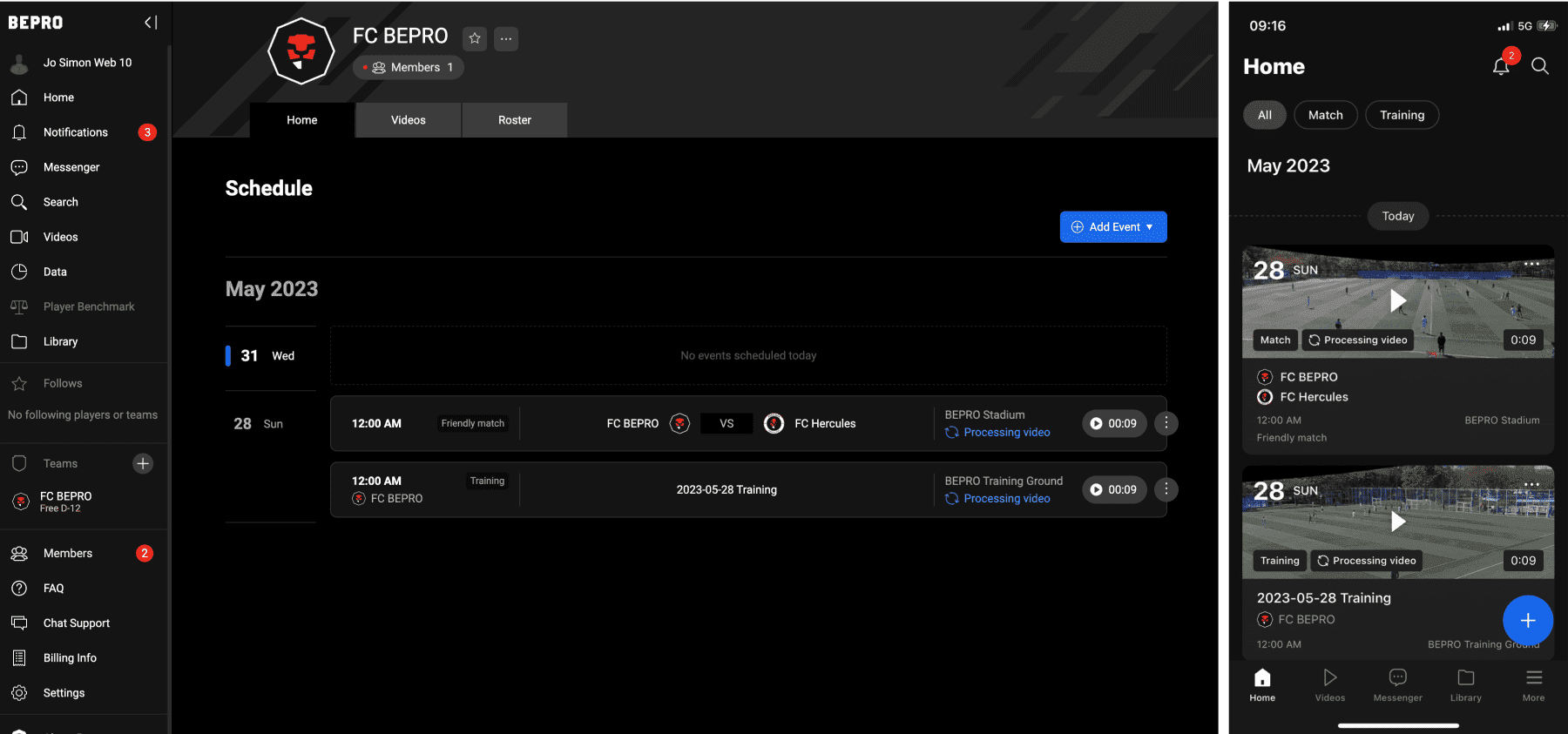
Task: Open More menu in mobile bottom bar
Action: [x=1534, y=684]
